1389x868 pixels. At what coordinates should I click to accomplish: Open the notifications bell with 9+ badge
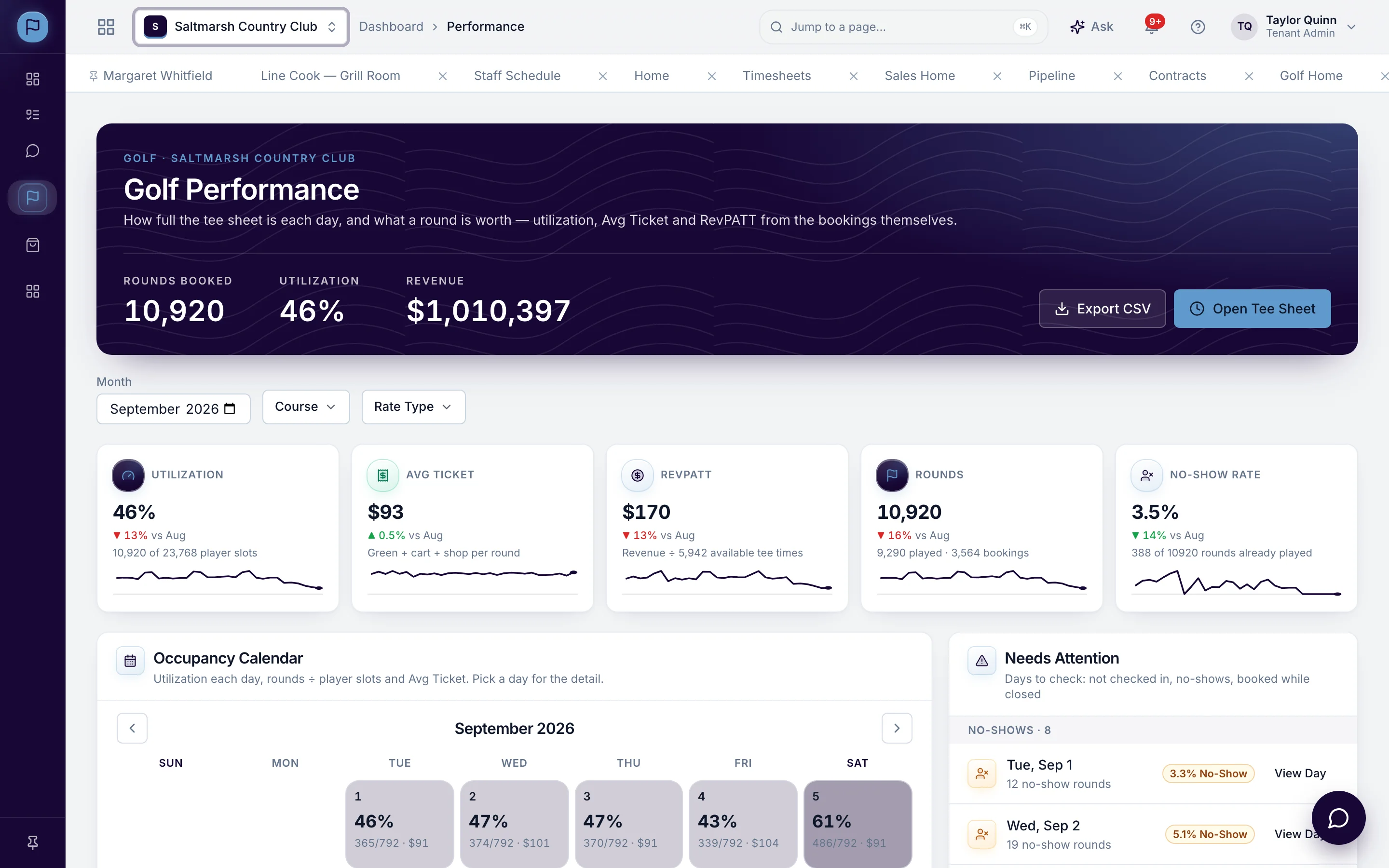point(1152,27)
